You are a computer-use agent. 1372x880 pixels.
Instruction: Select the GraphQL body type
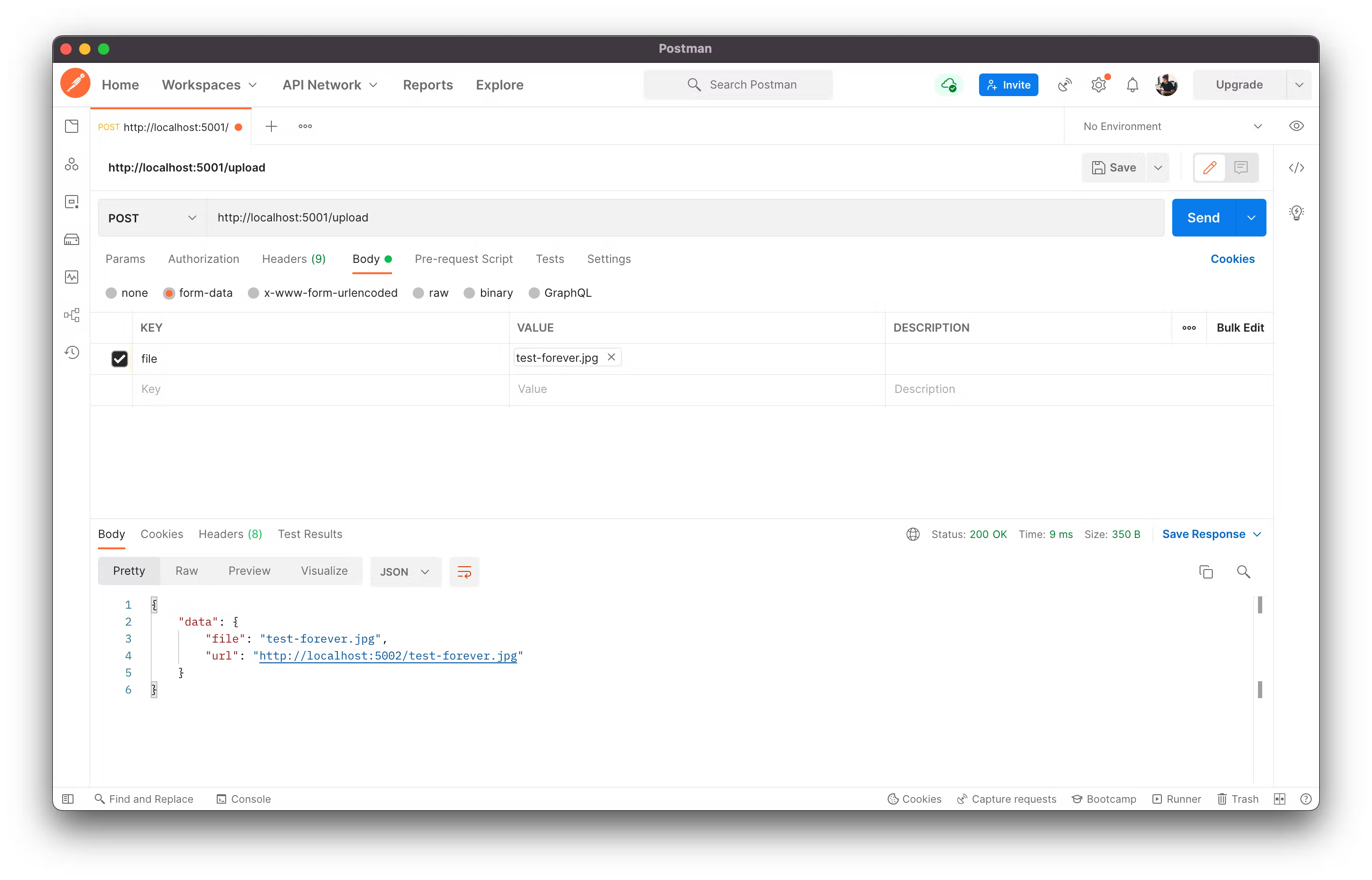coord(560,293)
